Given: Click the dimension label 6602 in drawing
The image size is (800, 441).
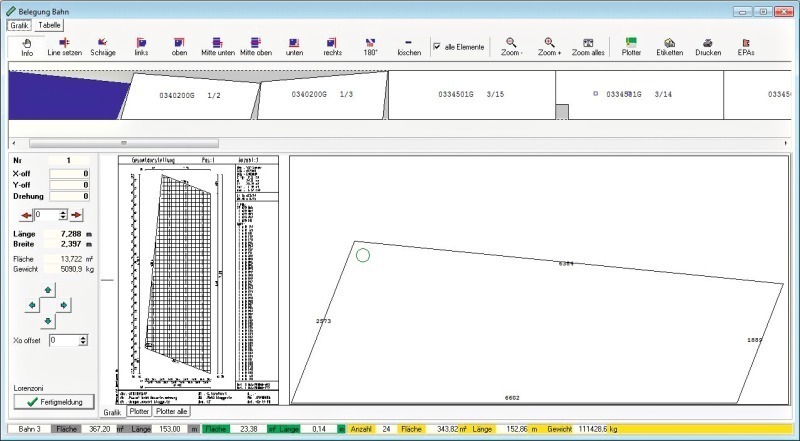Looking at the screenshot, I should [x=512, y=398].
